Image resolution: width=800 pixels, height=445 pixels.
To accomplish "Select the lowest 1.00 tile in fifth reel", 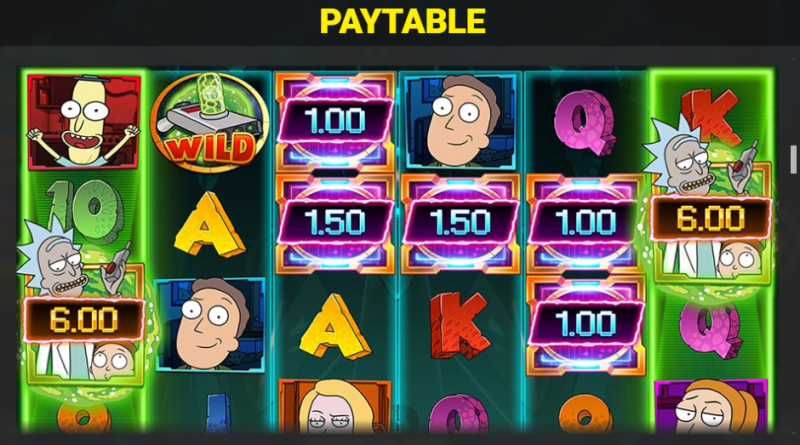I will (x=585, y=325).
